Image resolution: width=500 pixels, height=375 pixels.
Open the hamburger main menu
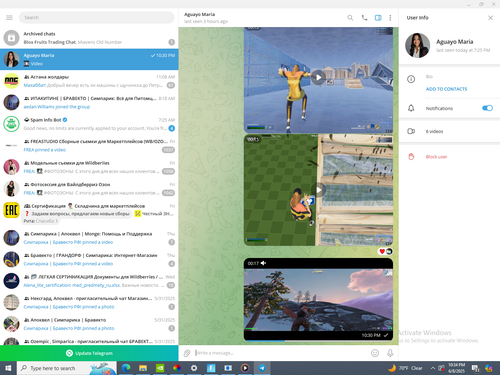(9, 17)
